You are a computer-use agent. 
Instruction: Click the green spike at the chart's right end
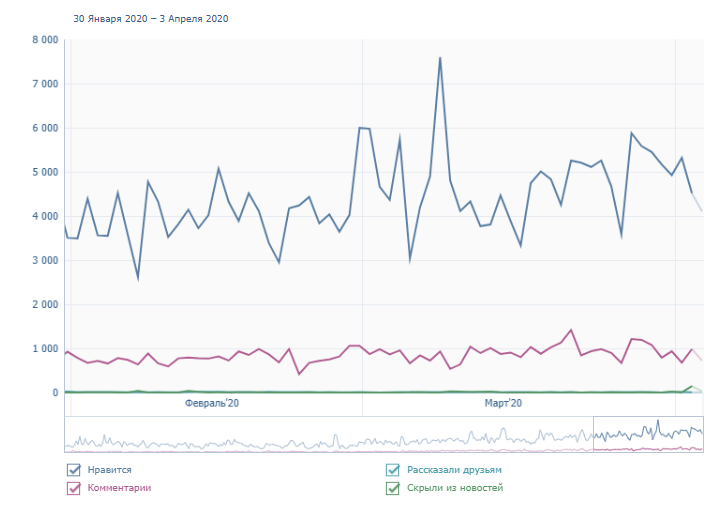690,387
